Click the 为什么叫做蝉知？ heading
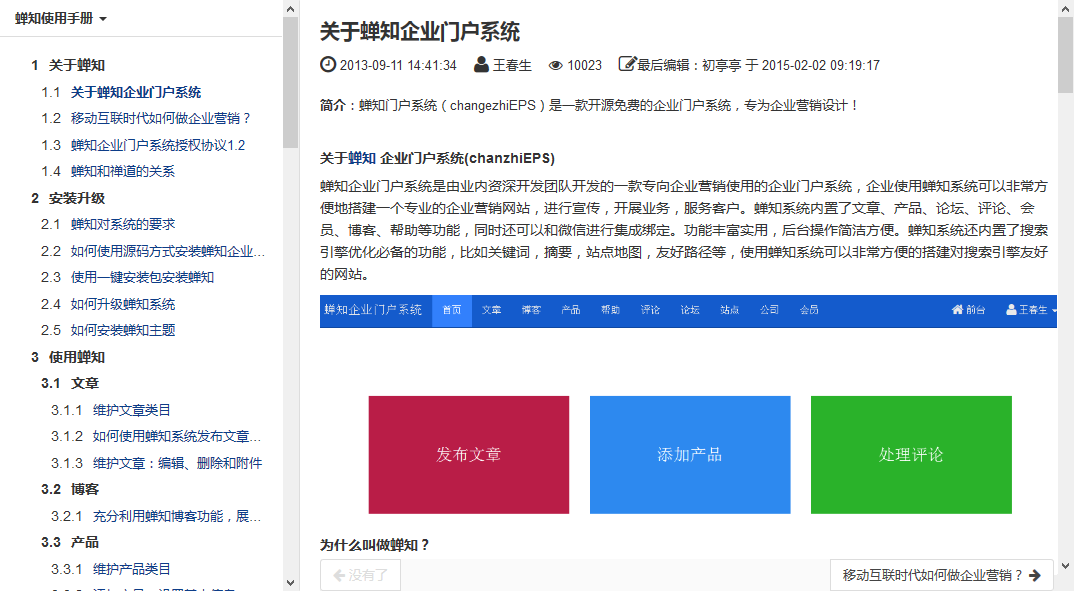This screenshot has width=1074, height=591. click(x=375, y=545)
